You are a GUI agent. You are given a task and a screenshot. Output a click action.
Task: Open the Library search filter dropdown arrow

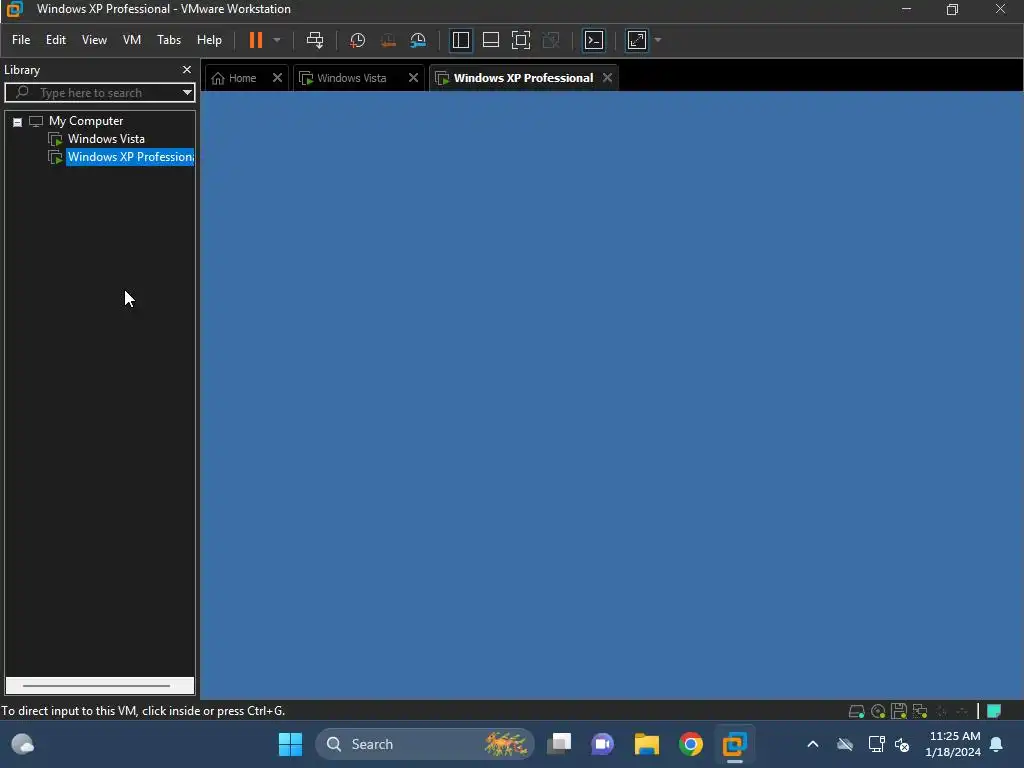coord(187,93)
